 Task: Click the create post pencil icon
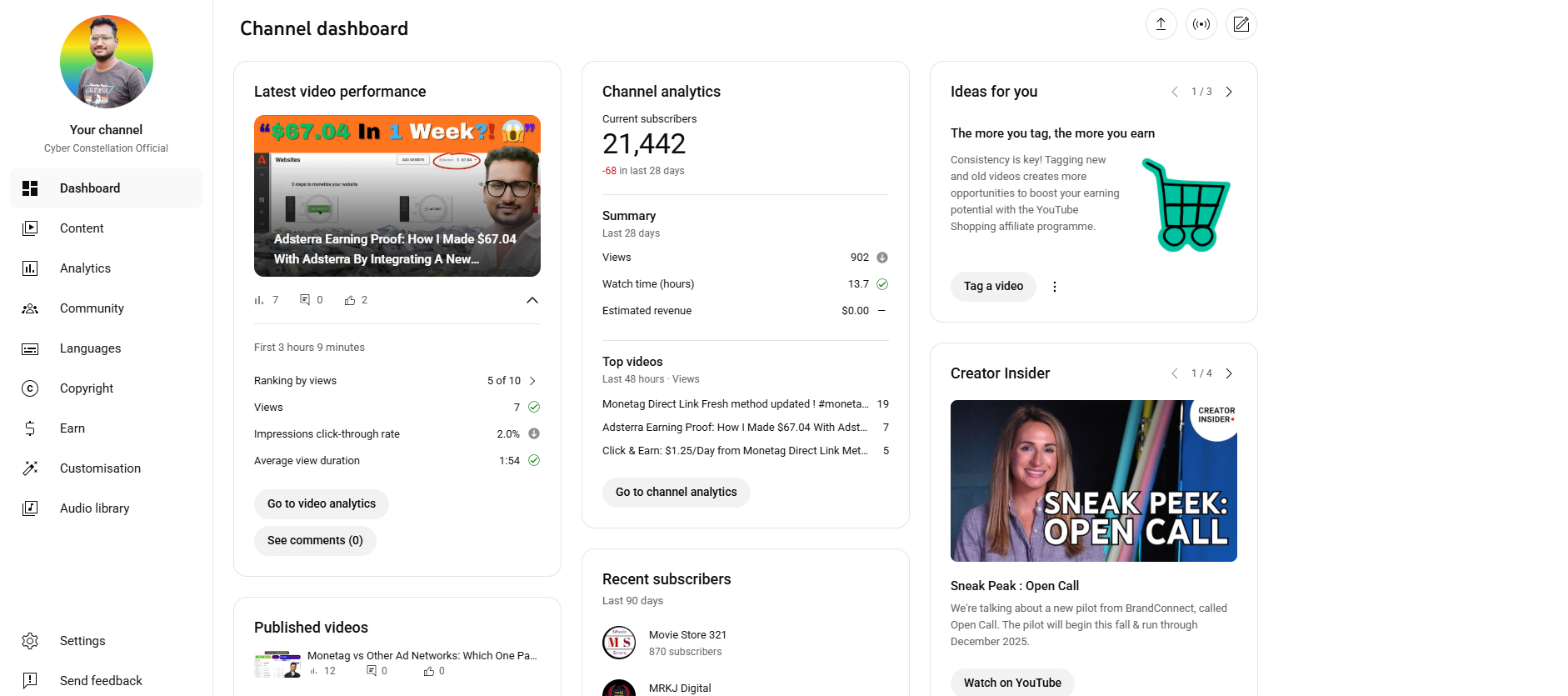tap(1241, 24)
